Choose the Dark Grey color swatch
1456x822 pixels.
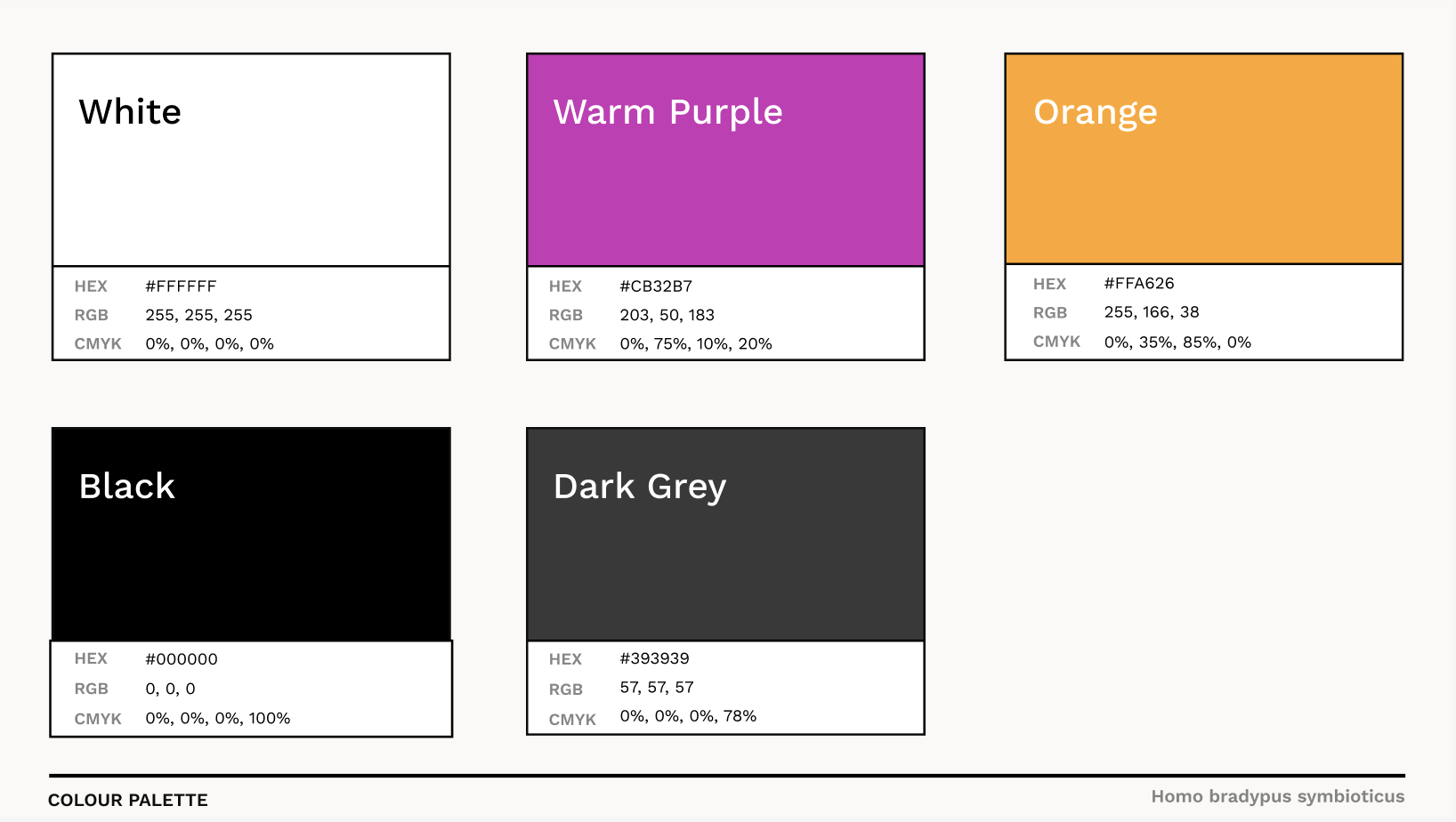(725, 534)
